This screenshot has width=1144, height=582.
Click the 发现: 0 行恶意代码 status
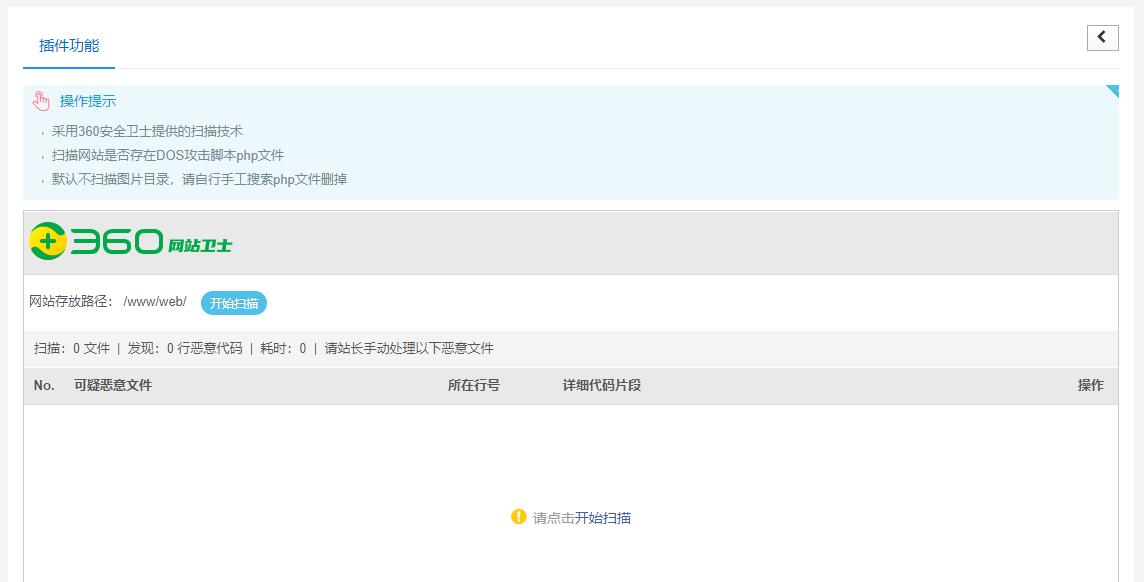(x=185, y=349)
